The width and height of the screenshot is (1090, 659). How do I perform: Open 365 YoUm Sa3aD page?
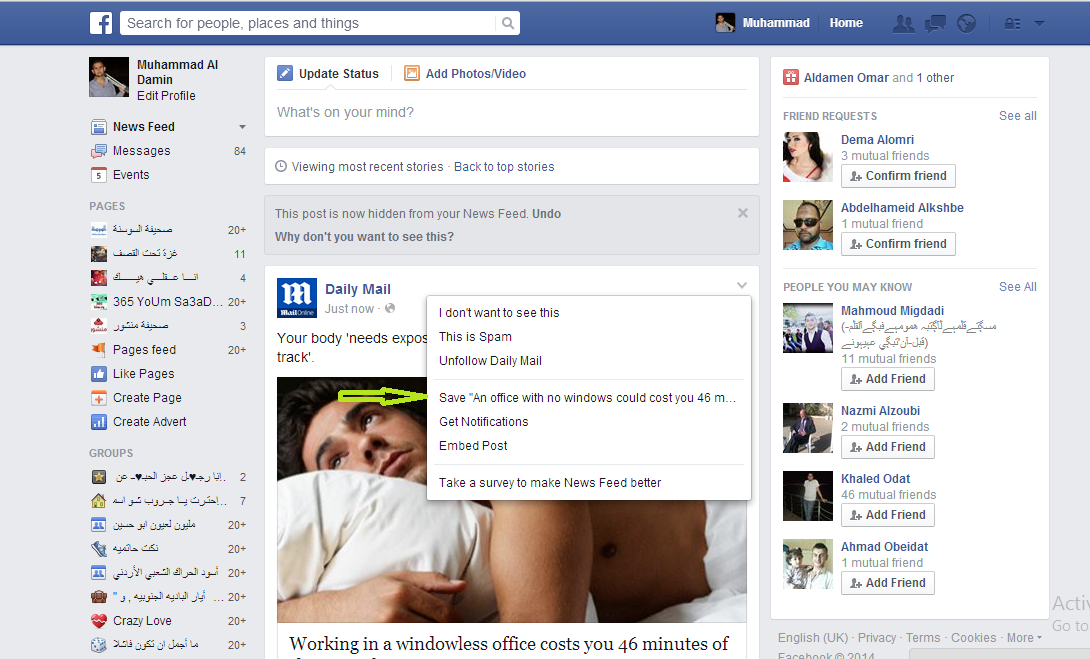(168, 302)
